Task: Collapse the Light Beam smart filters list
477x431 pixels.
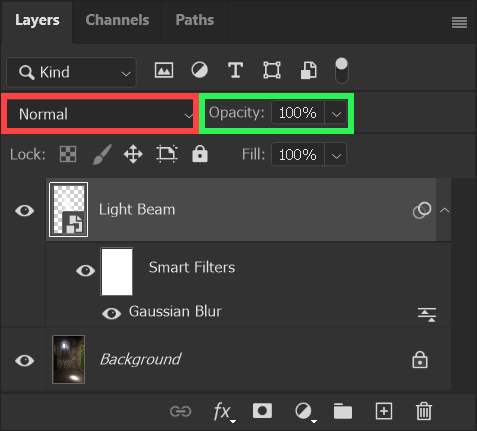Action: (444, 210)
